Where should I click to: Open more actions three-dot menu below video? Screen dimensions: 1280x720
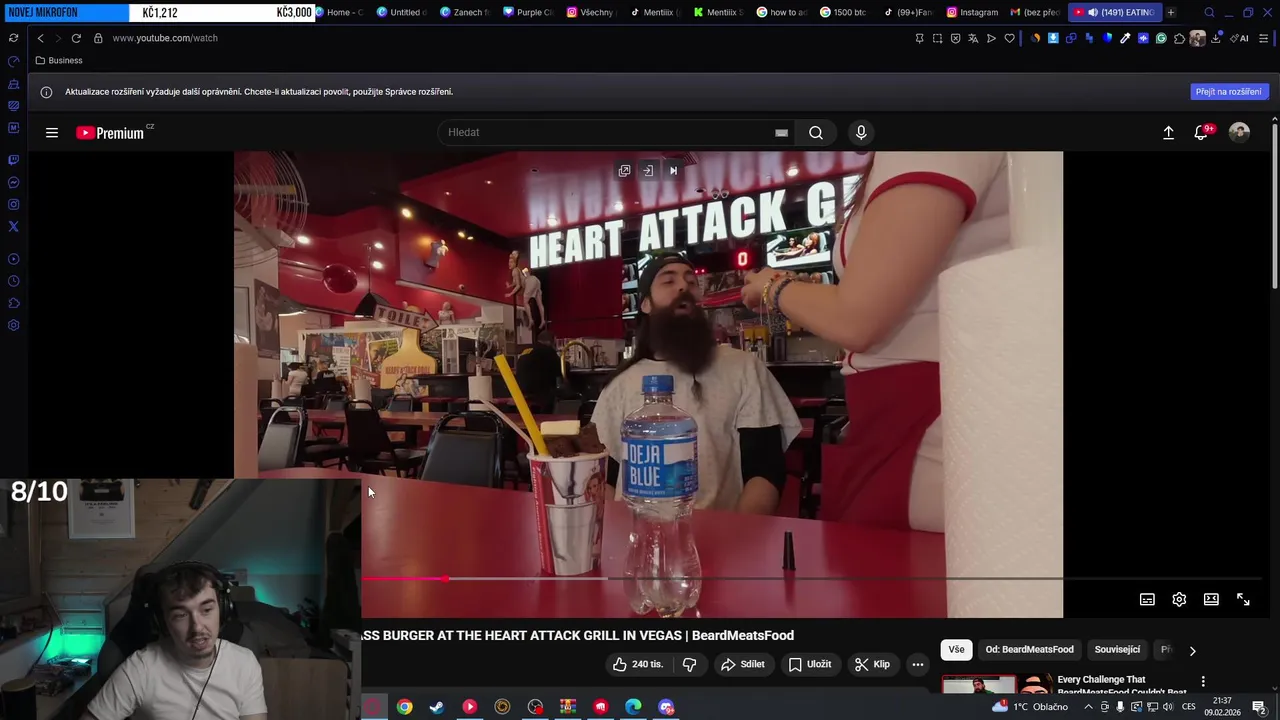point(917,664)
